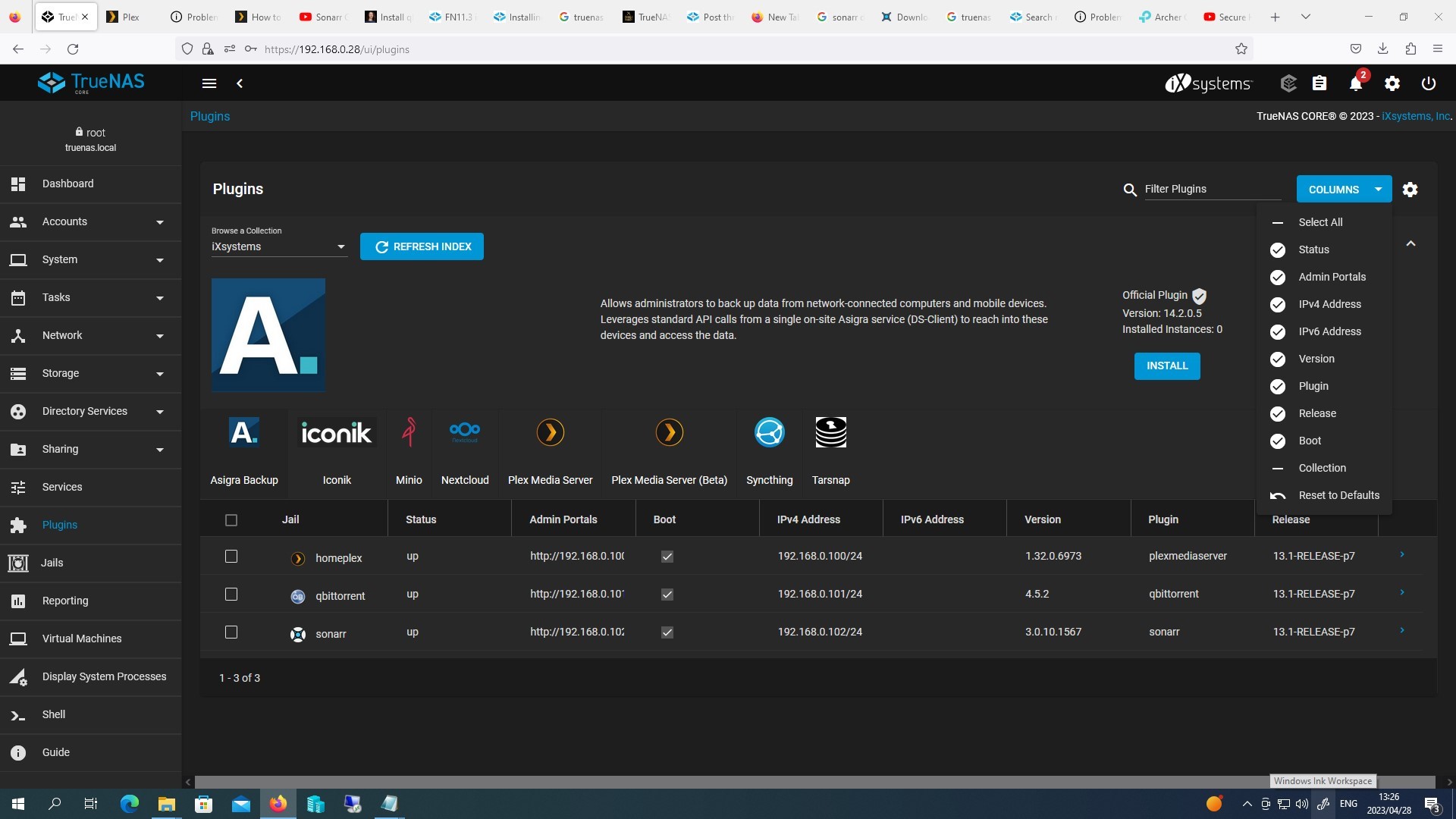The width and height of the screenshot is (1456, 819).
Task: Select the Tarsnap plugin icon
Action: pos(830,433)
